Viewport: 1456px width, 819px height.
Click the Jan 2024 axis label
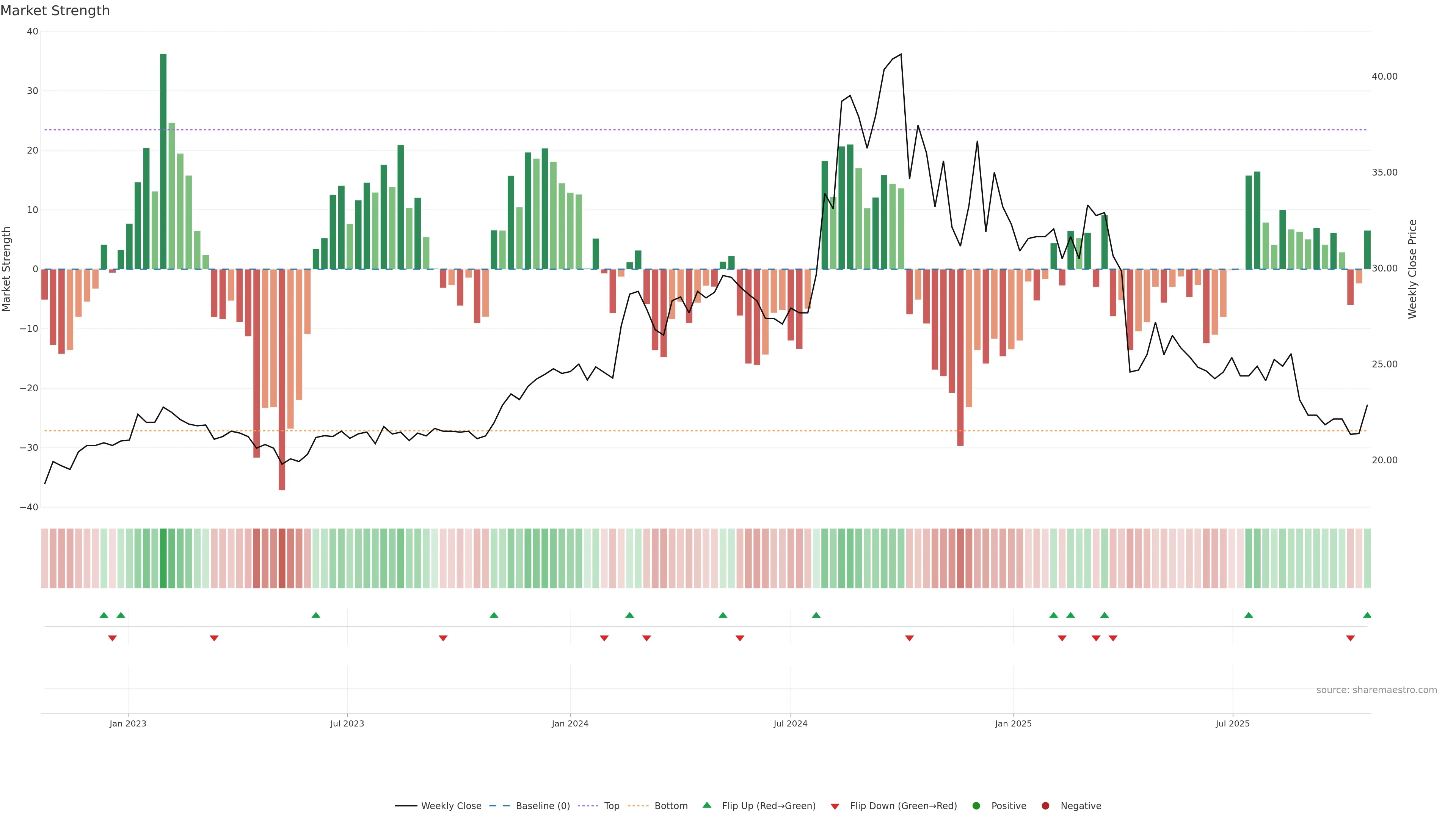coord(570,723)
